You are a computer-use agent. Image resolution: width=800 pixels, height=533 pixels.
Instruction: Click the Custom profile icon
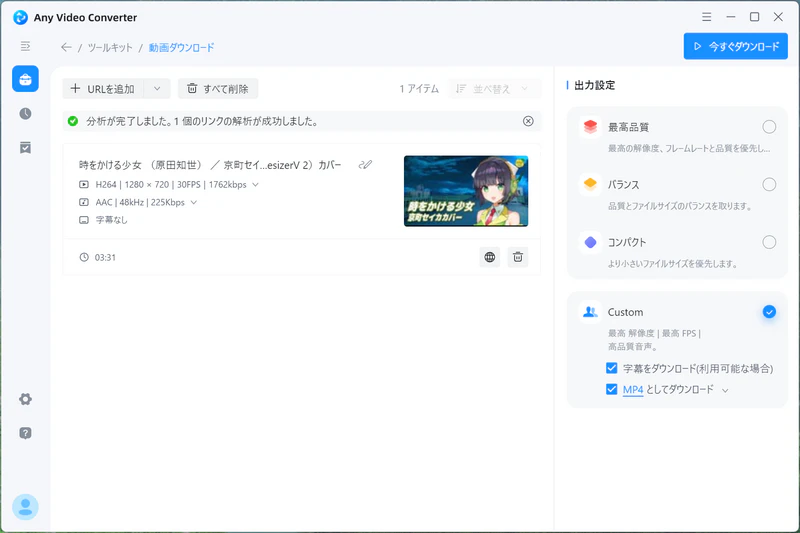click(x=590, y=312)
